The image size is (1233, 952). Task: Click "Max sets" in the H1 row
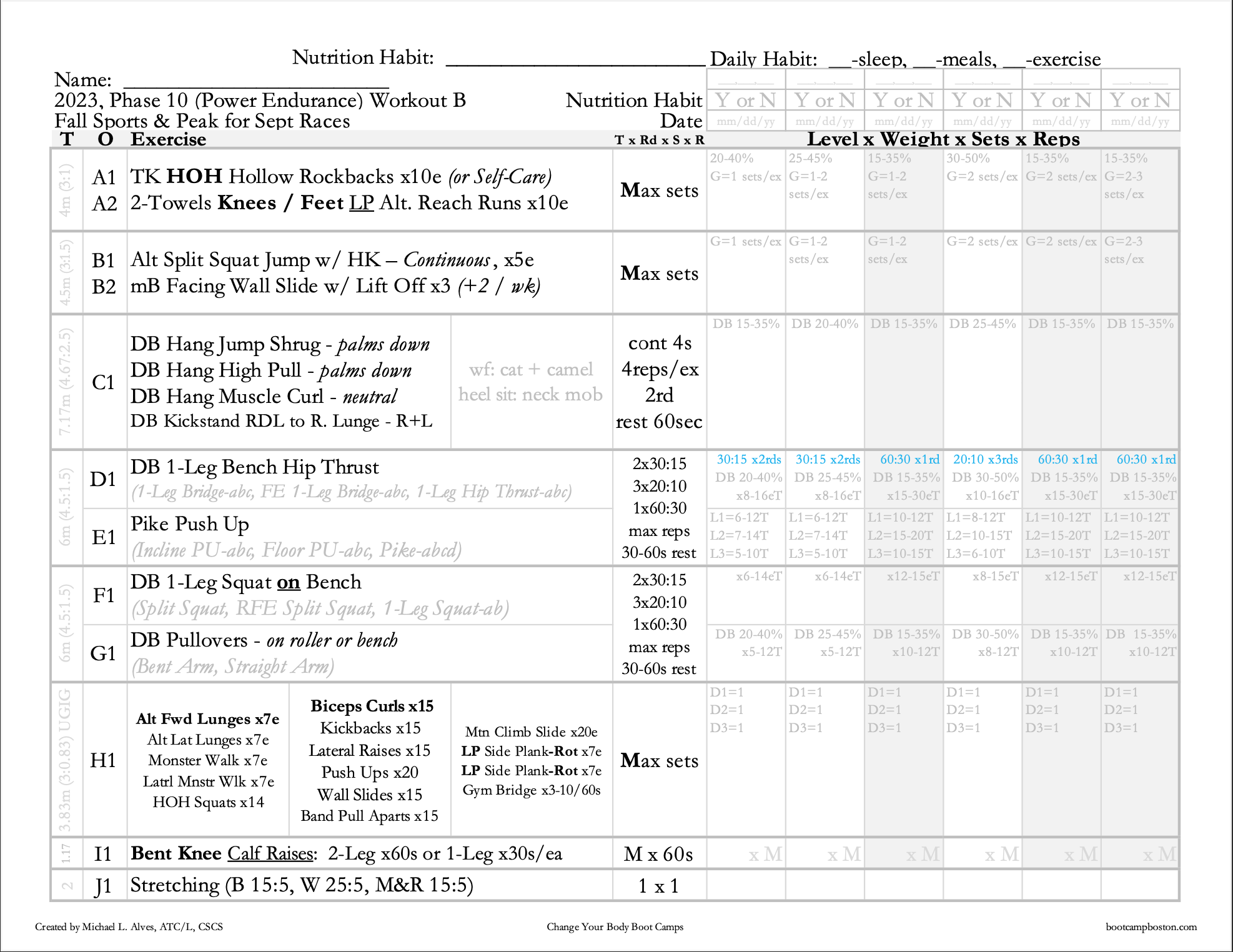coord(659,761)
